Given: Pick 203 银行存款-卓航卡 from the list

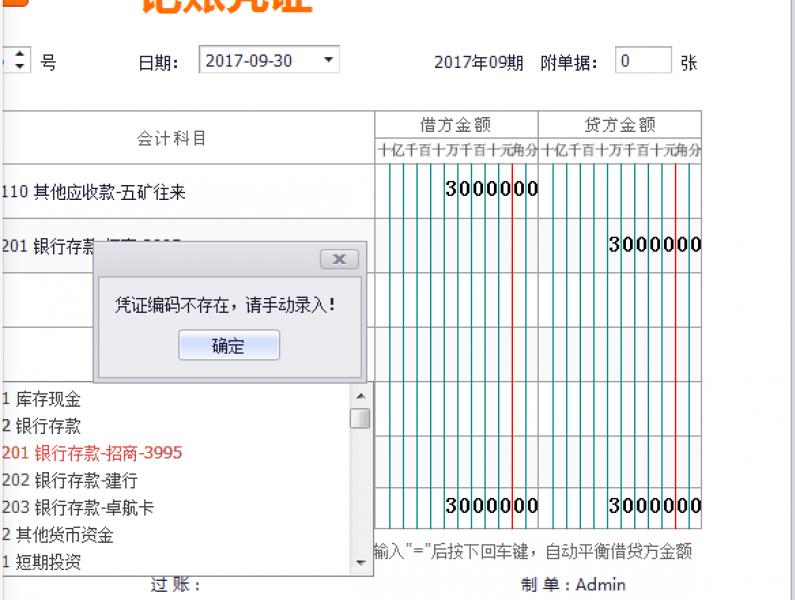Looking at the screenshot, I should pyautogui.click(x=78, y=507).
